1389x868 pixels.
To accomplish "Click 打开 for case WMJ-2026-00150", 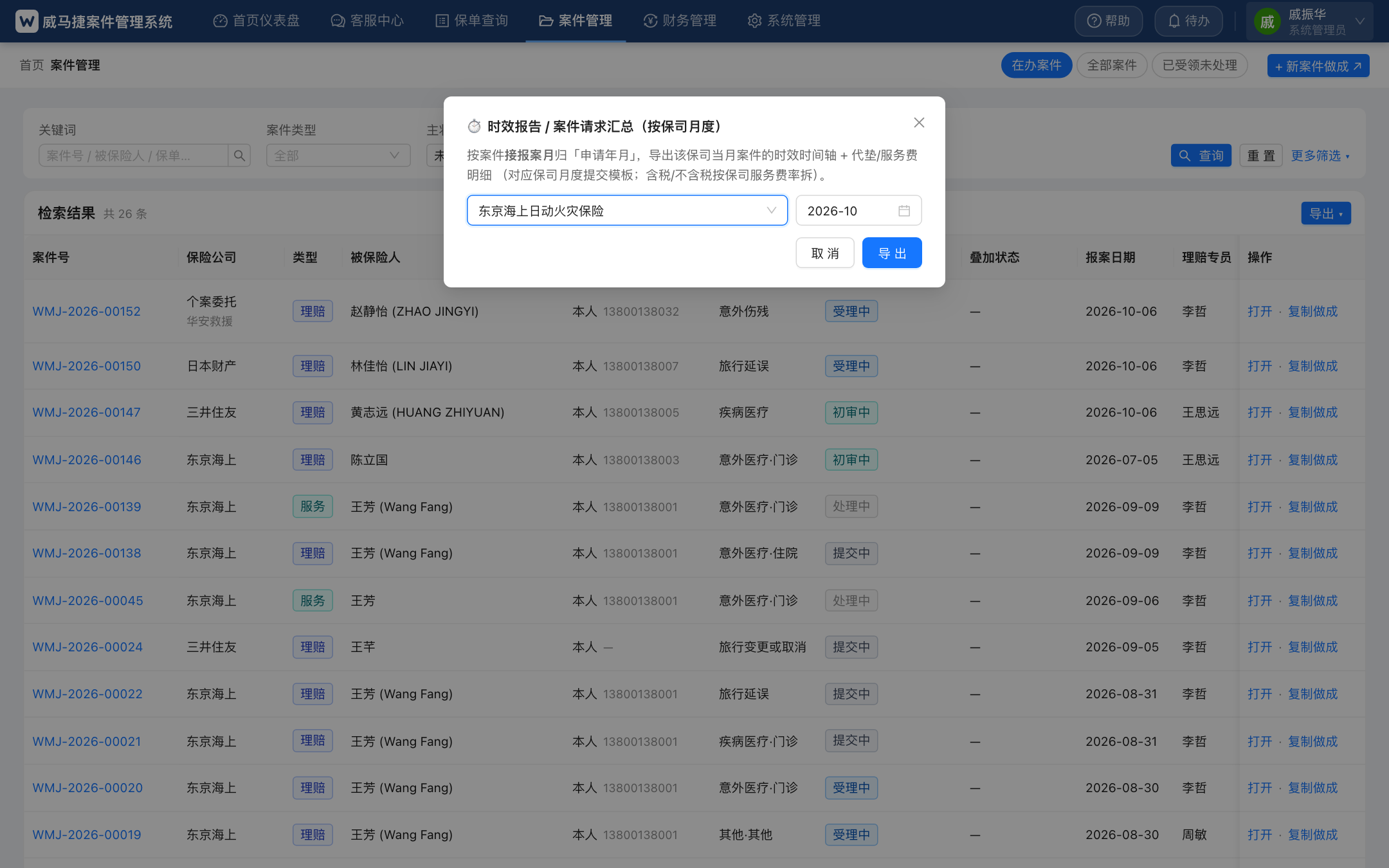I will [1260, 366].
